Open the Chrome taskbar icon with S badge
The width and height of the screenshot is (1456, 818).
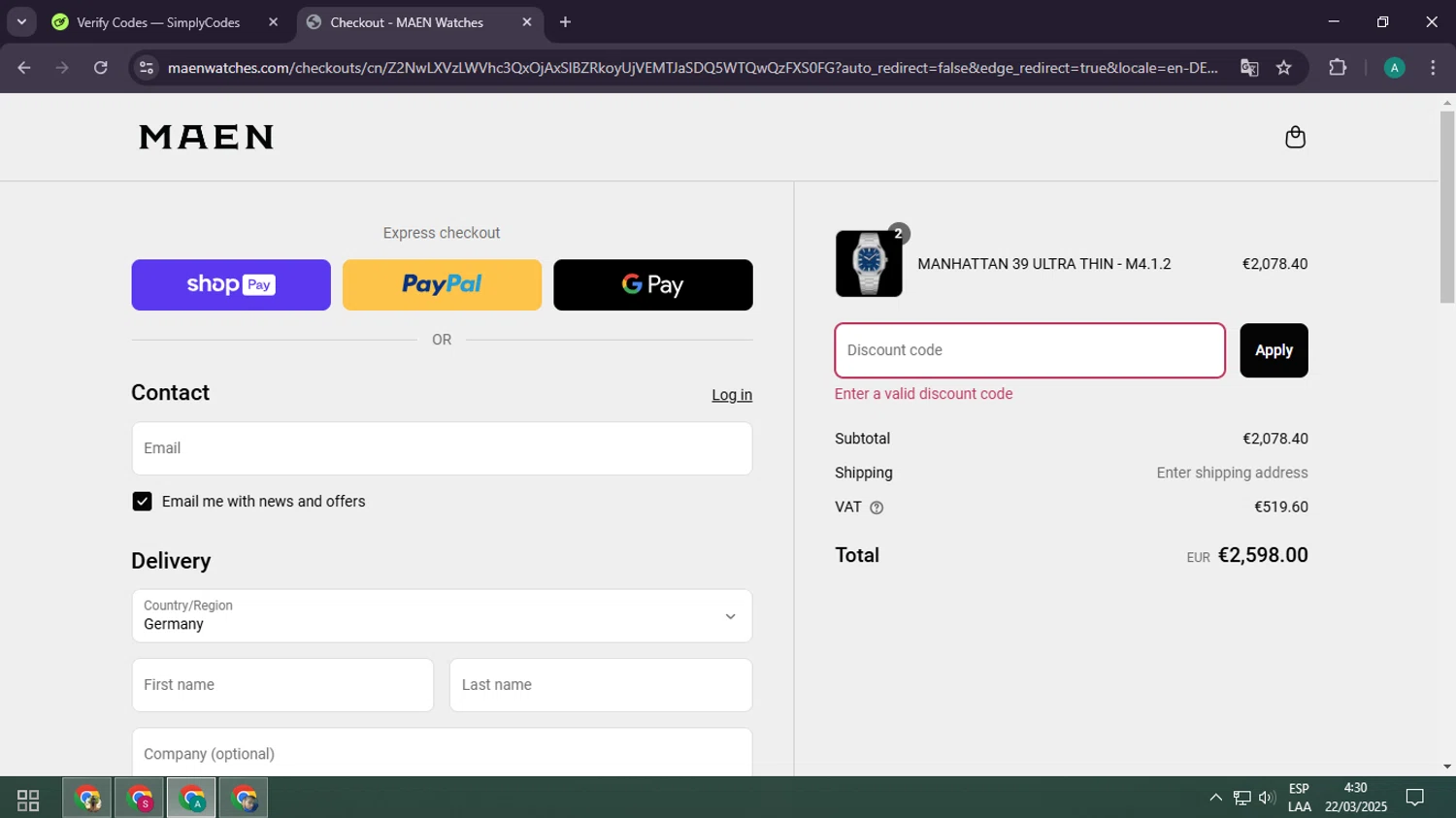click(x=140, y=799)
